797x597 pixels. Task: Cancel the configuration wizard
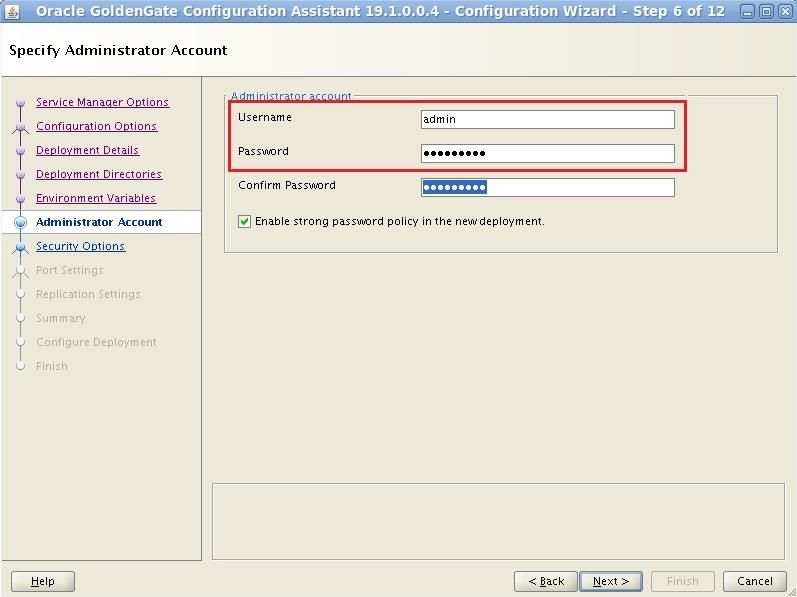pyautogui.click(x=755, y=581)
